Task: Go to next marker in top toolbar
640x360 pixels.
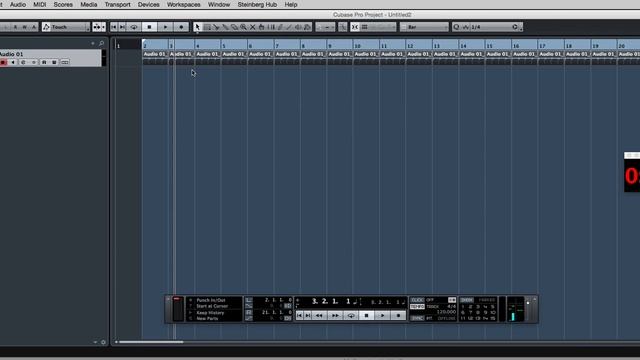Action: (x=122, y=27)
